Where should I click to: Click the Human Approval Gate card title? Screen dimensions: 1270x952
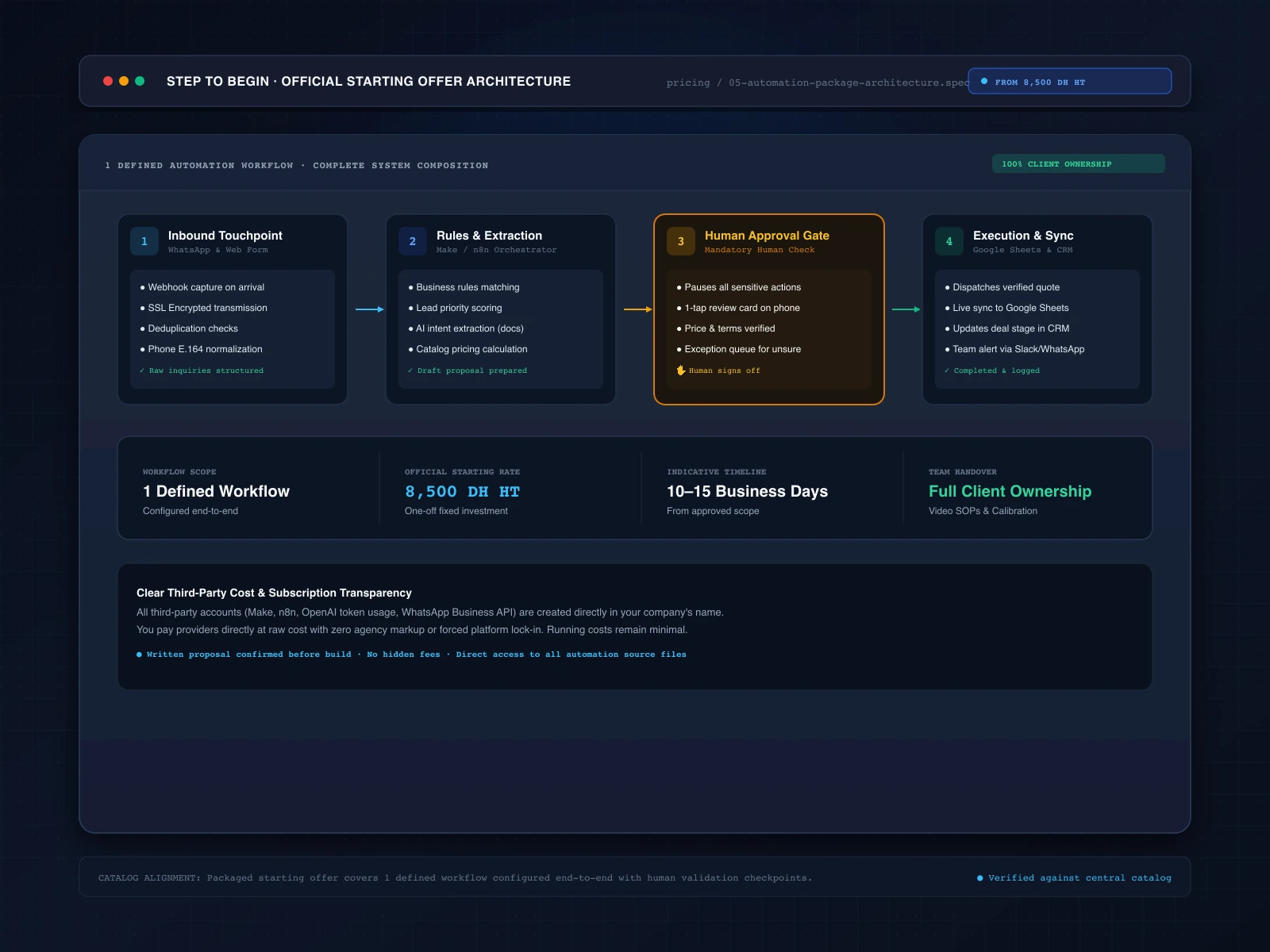767,236
